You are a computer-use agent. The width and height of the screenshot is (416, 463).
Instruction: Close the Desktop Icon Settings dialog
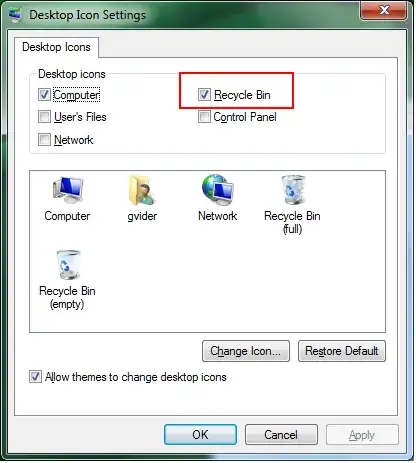[384, 10]
